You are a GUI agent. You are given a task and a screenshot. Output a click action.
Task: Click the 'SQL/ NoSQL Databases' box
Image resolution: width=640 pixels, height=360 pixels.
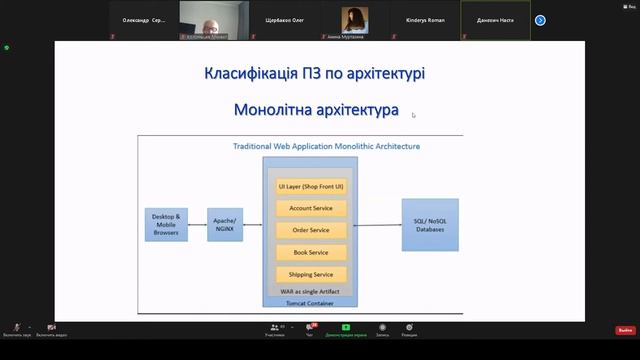tap(430, 225)
